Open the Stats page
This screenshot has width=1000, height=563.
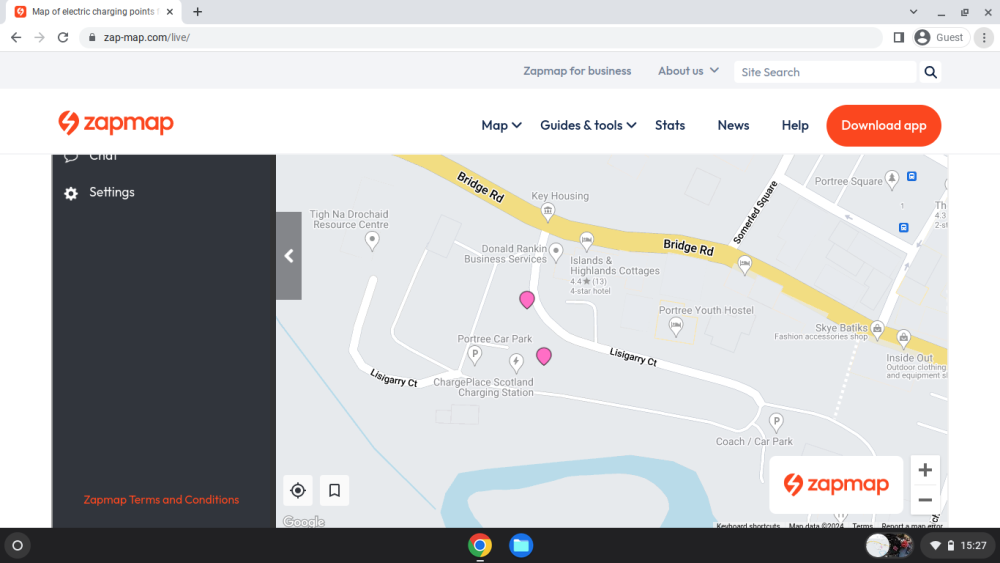(x=670, y=126)
